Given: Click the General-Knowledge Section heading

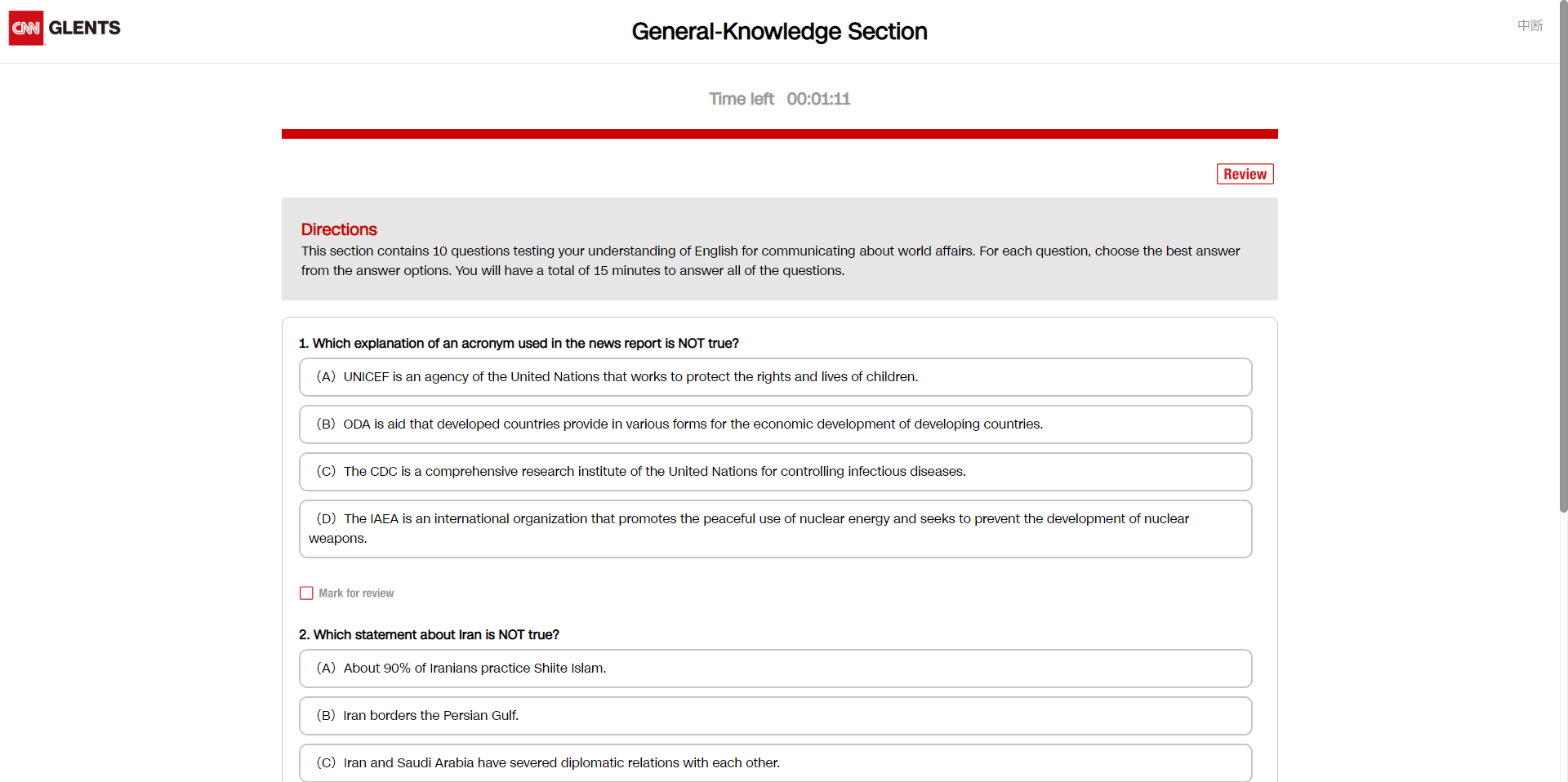Looking at the screenshot, I should (779, 31).
